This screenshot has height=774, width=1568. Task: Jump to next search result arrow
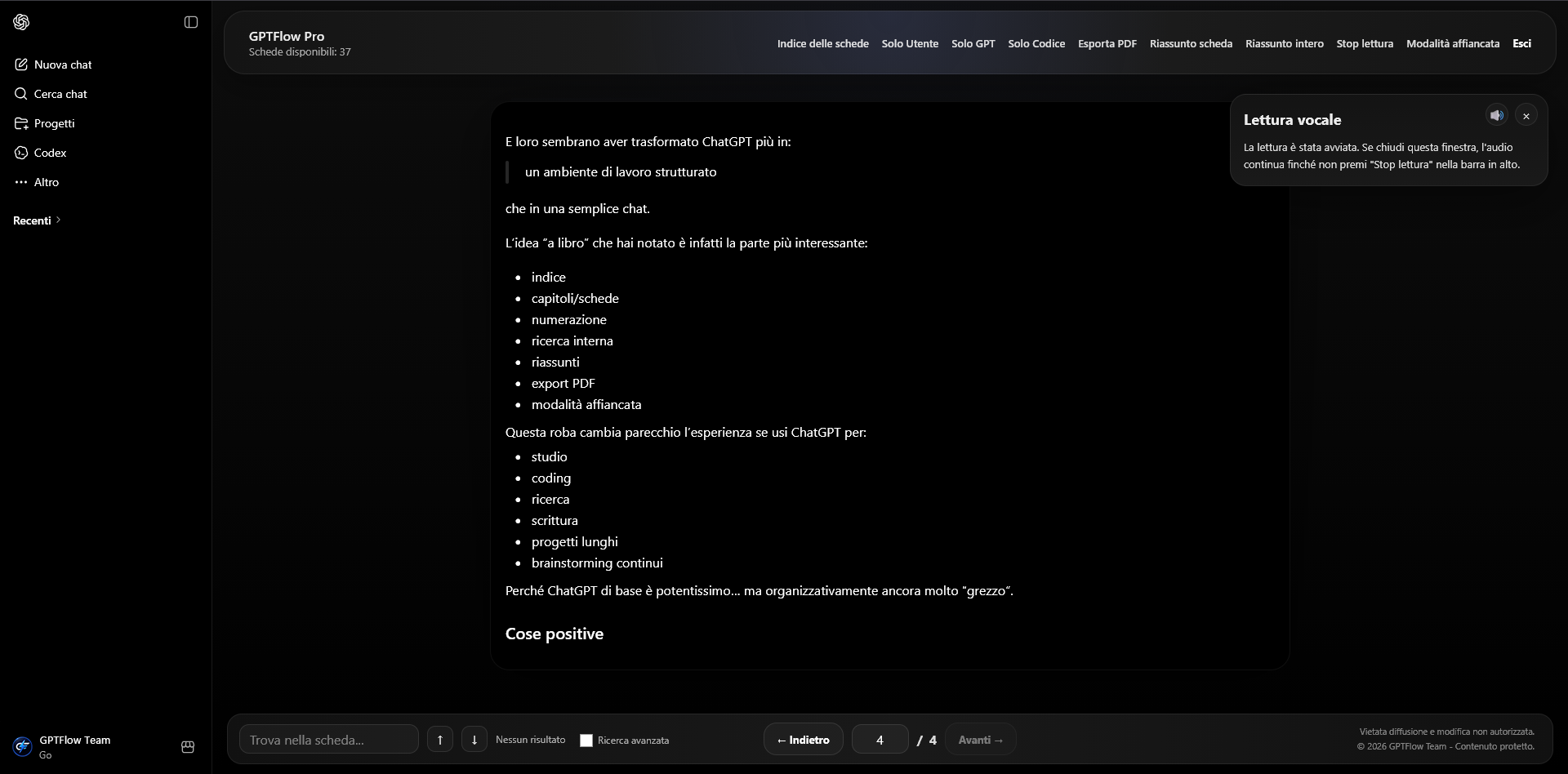click(x=474, y=740)
